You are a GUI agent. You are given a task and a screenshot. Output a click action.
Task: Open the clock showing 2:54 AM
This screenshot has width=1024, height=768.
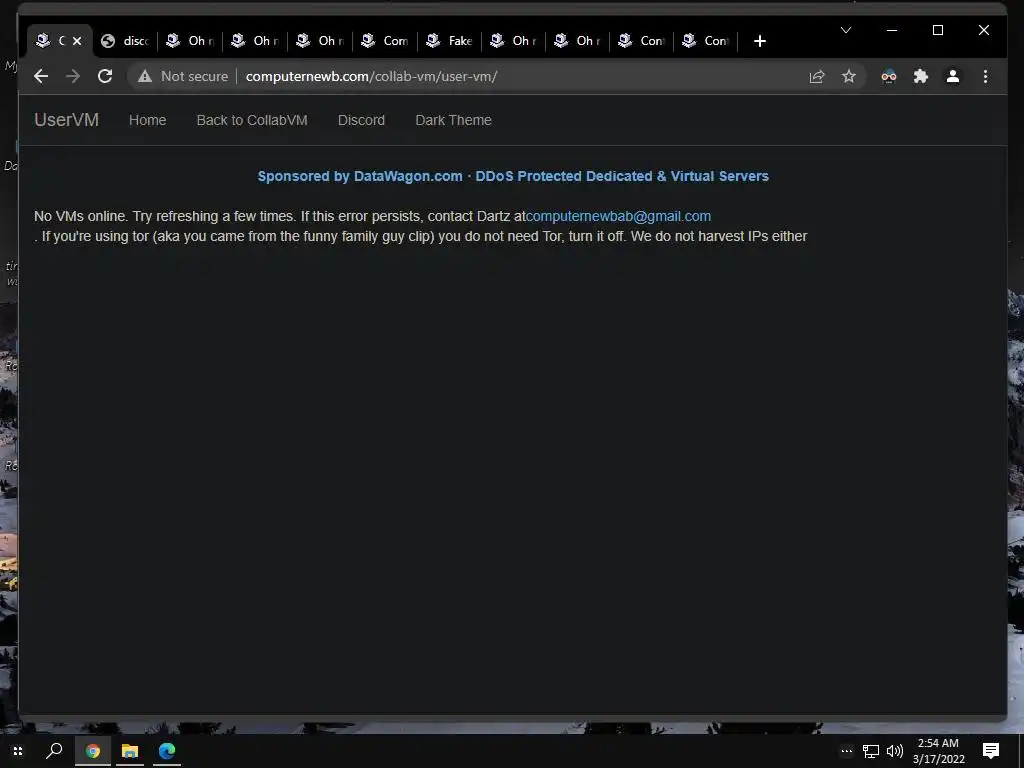pos(938,751)
